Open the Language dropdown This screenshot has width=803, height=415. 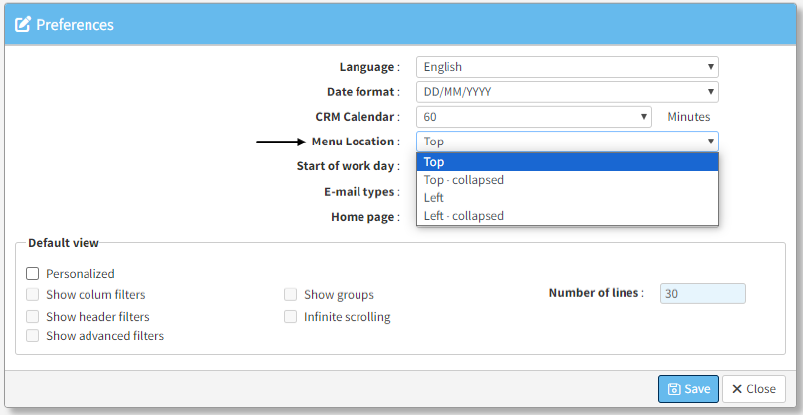tap(566, 67)
